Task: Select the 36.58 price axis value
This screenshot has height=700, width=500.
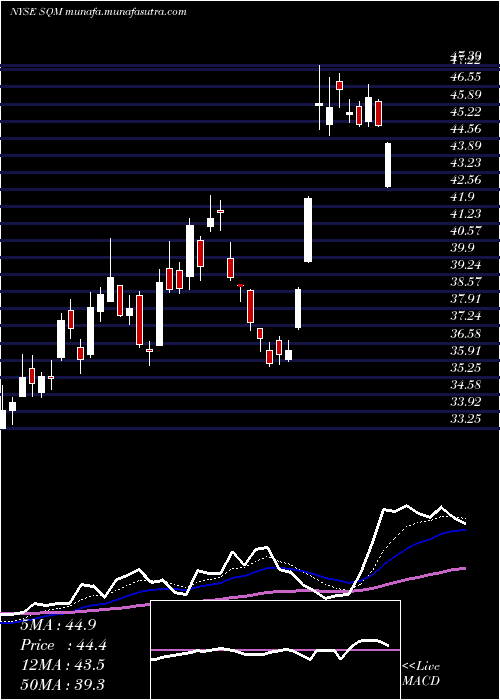Action: (466, 334)
